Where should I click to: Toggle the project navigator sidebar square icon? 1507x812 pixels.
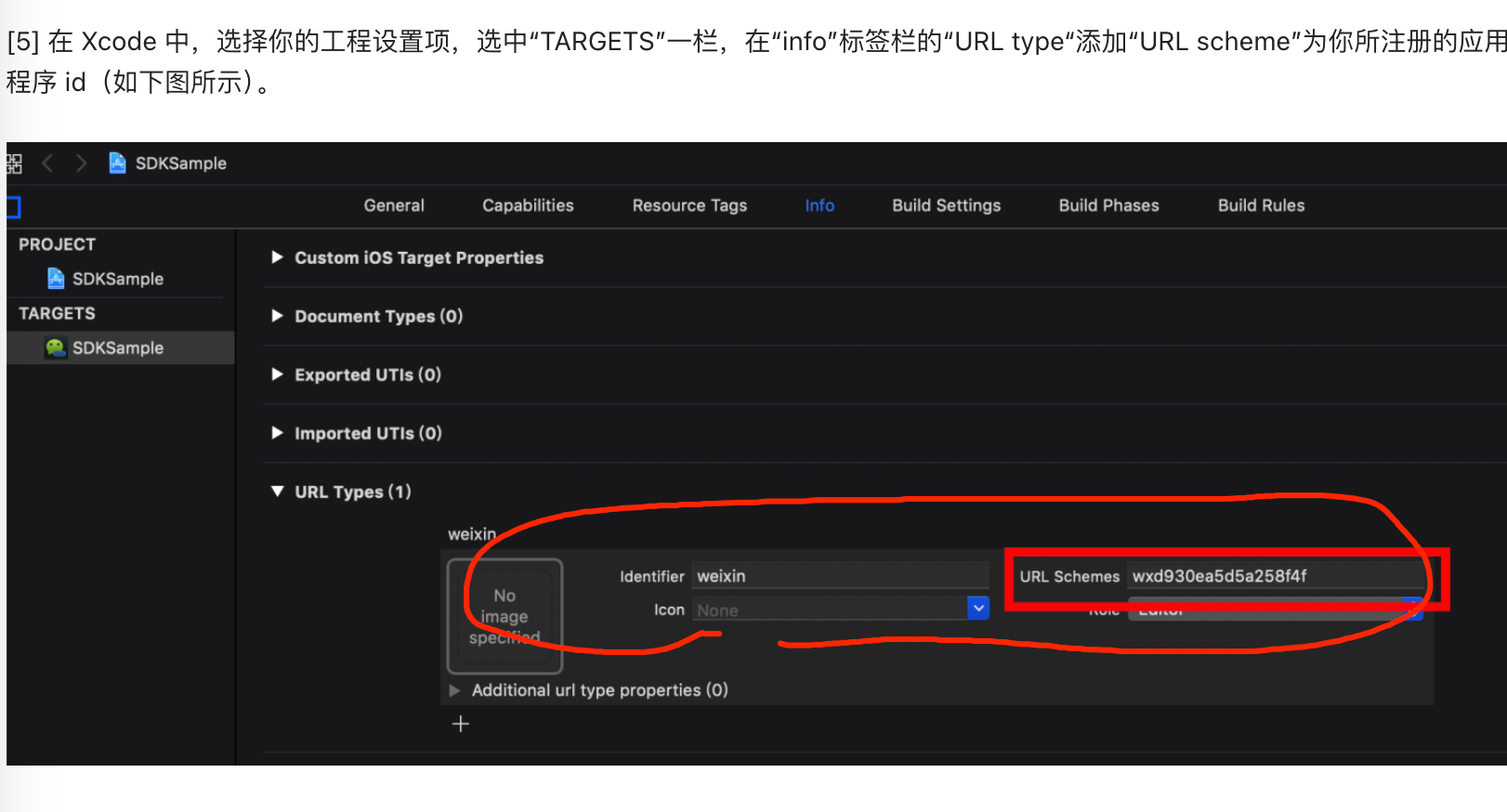pos(13,206)
